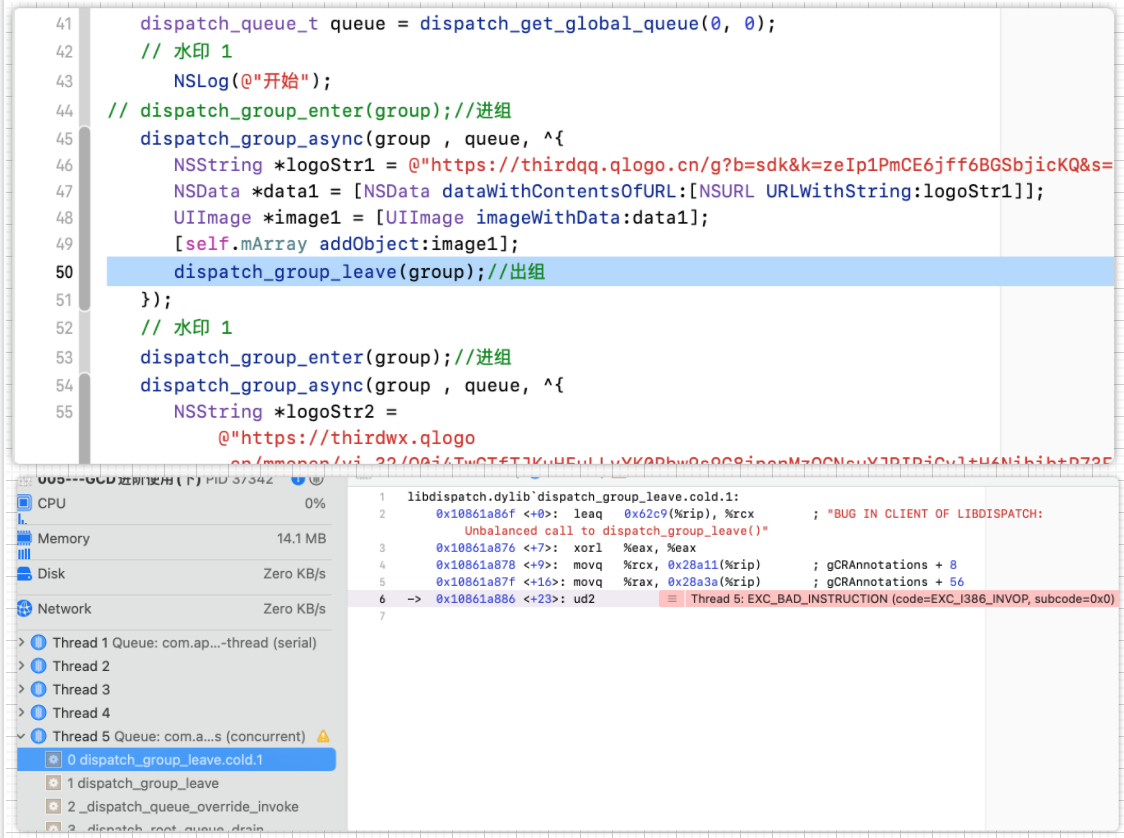Click dispatch_group_enter(group) on line 53
This screenshot has width=1124, height=838.
tap(295, 357)
